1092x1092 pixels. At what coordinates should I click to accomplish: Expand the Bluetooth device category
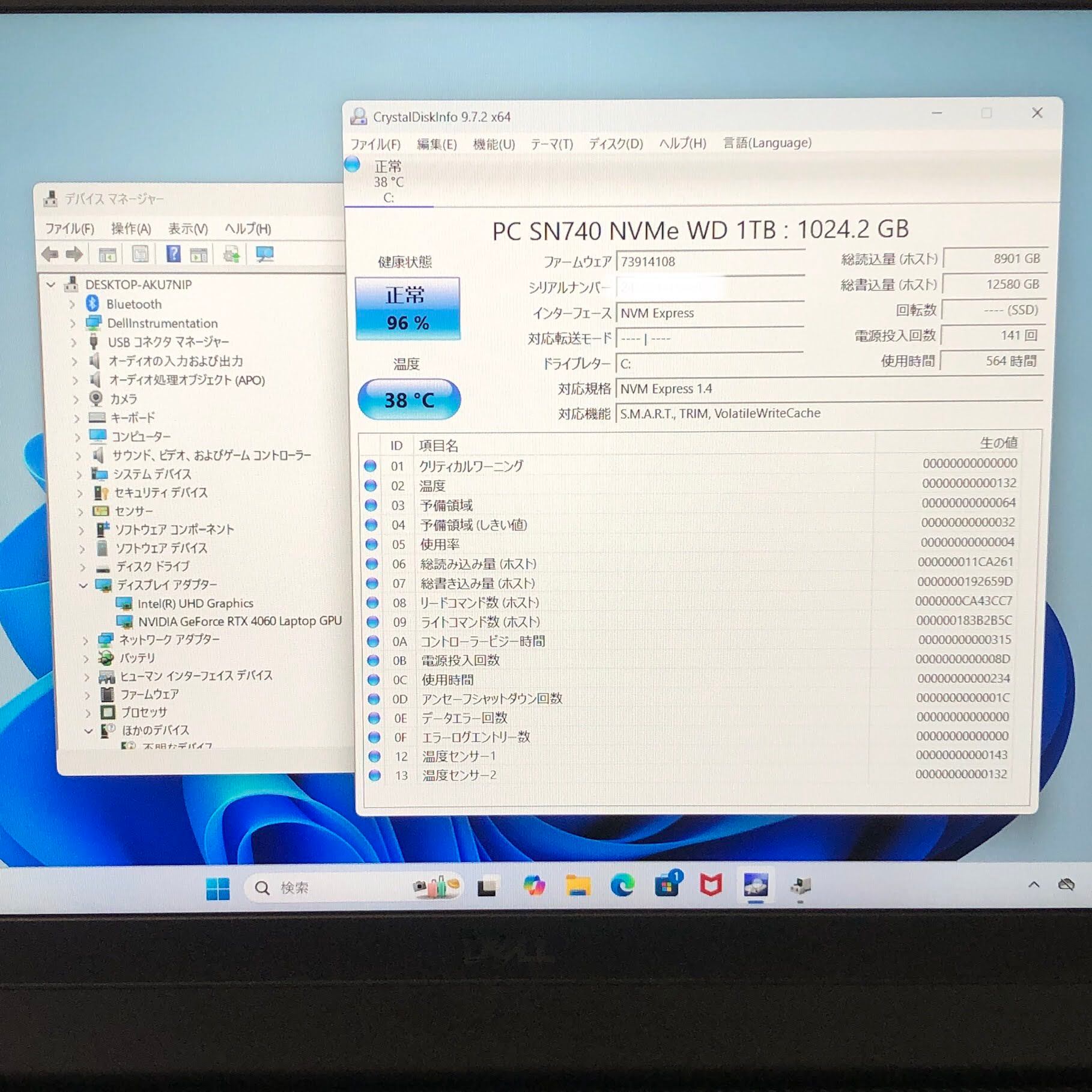(x=72, y=305)
